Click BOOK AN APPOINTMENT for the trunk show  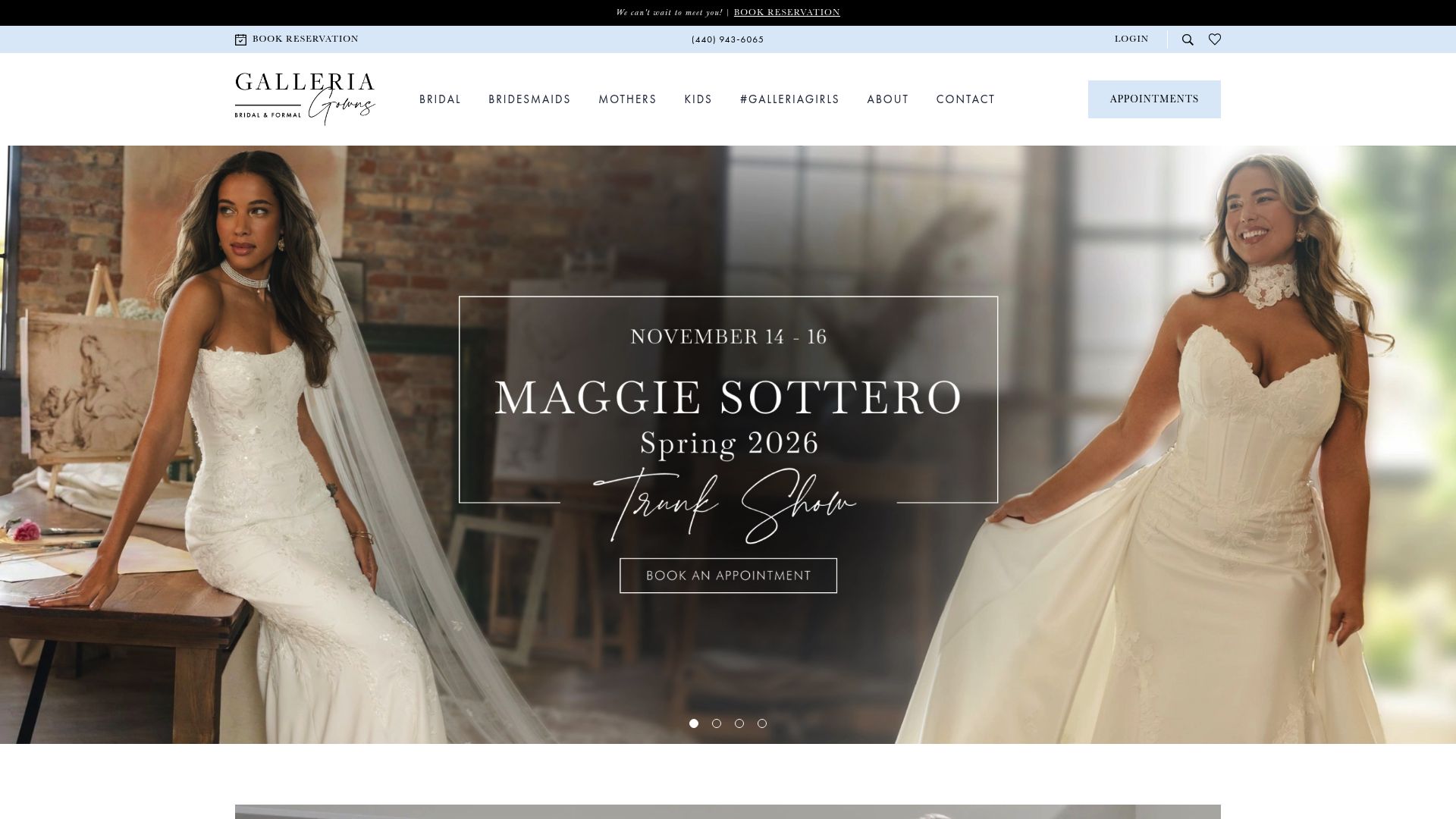[x=728, y=576]
